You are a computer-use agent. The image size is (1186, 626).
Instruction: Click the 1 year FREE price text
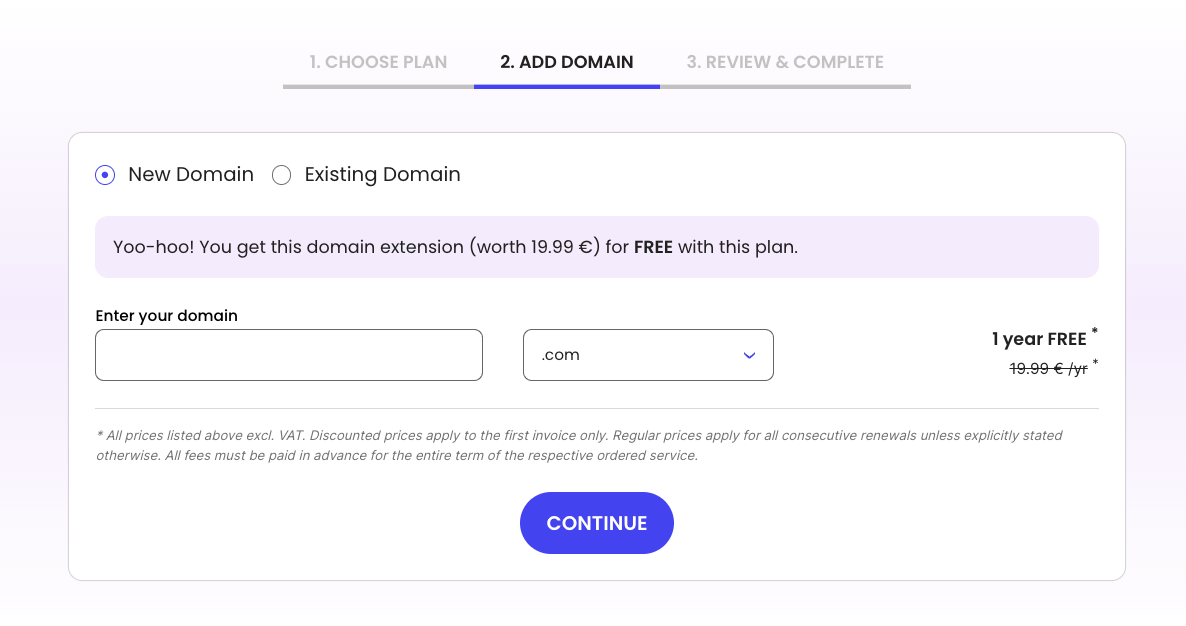click(x=1039, y=339)
